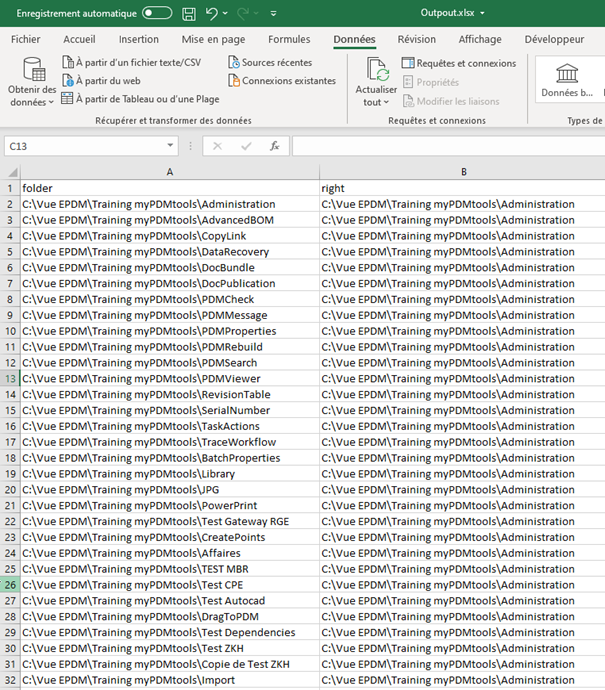Screen dimensions: 605x690
Task: Open the Undo history dropdown arrow
Action: (226, 14)
